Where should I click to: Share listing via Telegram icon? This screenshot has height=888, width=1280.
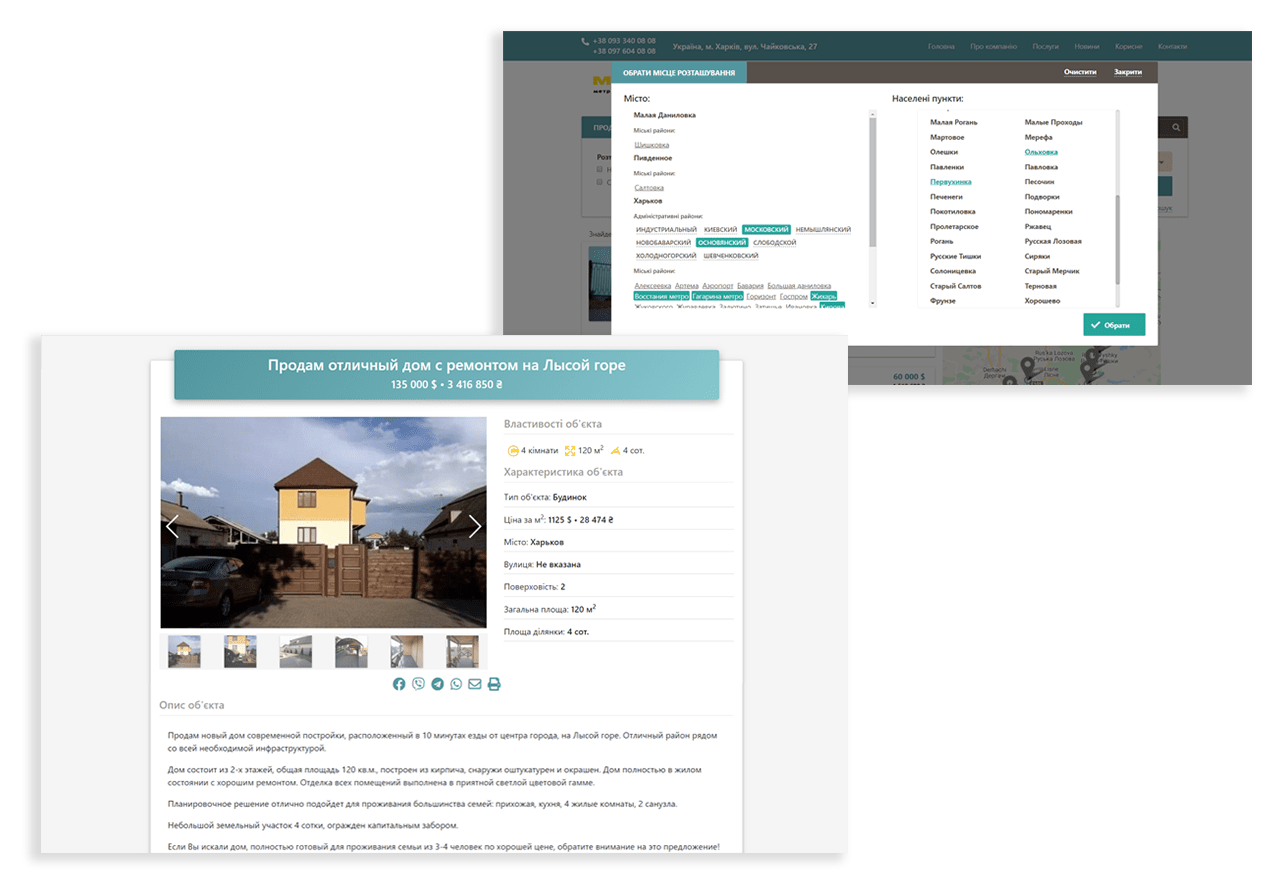pos(437,684)
